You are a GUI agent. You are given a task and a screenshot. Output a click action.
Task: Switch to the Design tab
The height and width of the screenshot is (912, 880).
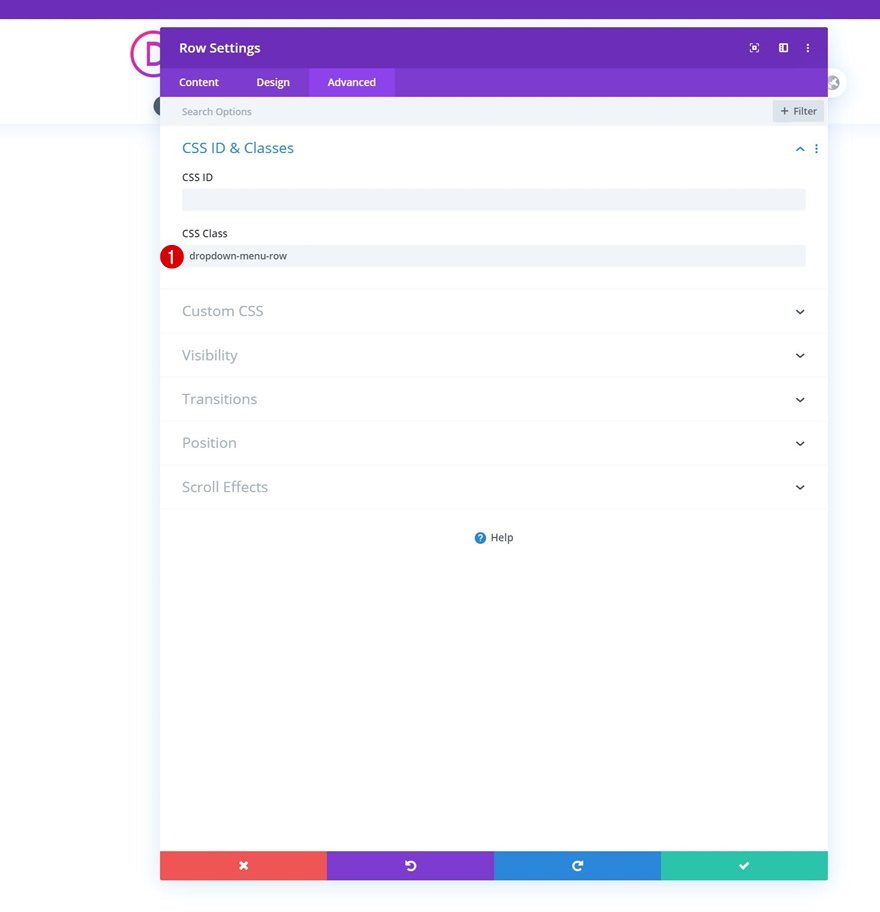click(x=272, y=82)
